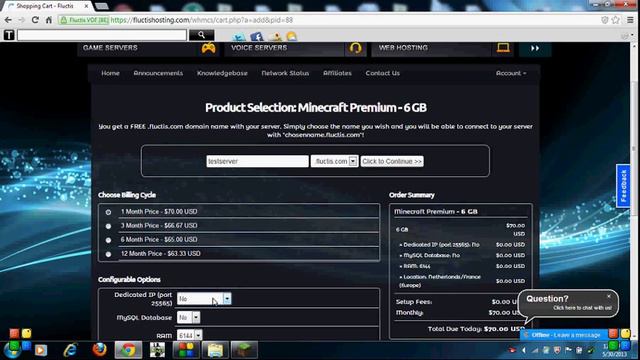Image resolution: width=640 pixels, height=360 pixels.
Task: Close the Question chat bubble
Action: coord(609,296)
